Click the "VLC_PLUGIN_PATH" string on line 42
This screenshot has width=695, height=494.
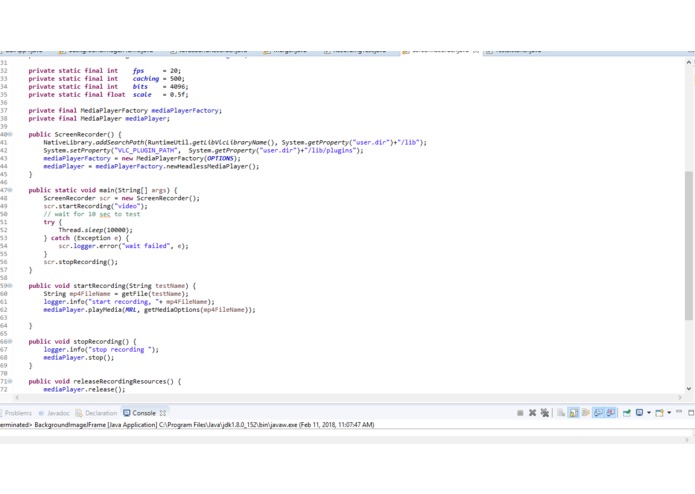click(x=147, y=150)
